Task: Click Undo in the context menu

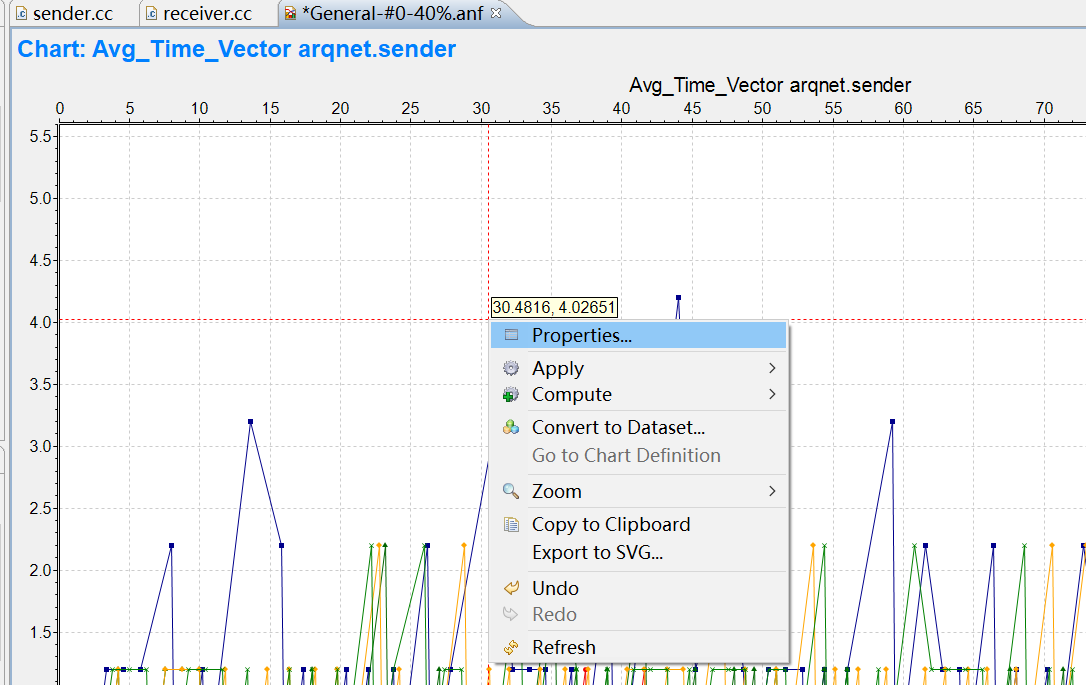Action: [638, 588]
